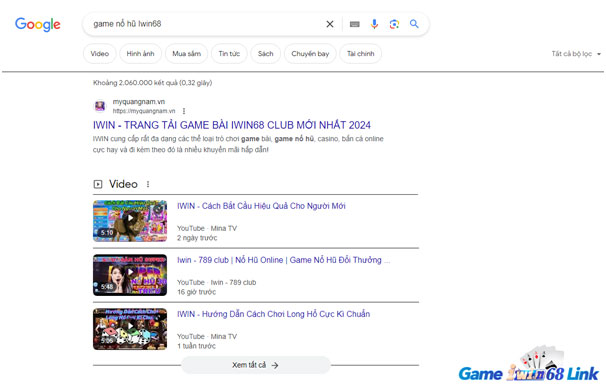Open more options for myquangnam.vn result
606x387 pixels.
coord(184,111)
